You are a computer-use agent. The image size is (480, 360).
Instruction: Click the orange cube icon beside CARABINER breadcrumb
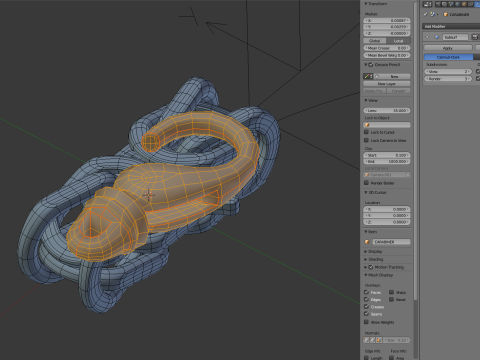point(446,14)
